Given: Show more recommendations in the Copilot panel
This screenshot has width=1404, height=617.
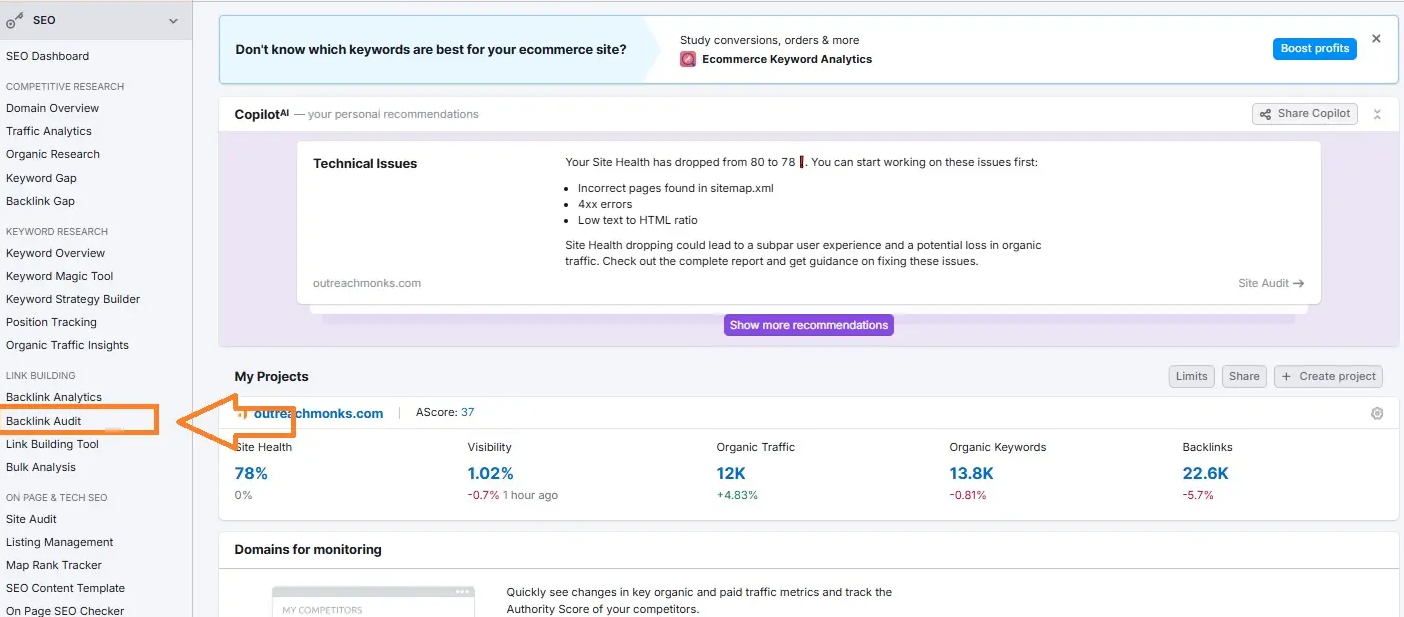Looking at the screenshot, I should pos(808,324).
